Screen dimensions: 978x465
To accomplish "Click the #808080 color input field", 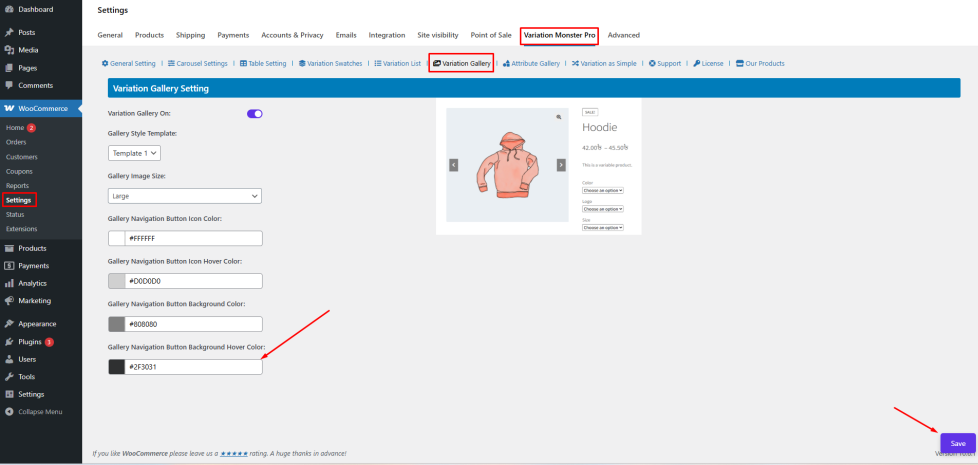I will click(x=193, y=324).
